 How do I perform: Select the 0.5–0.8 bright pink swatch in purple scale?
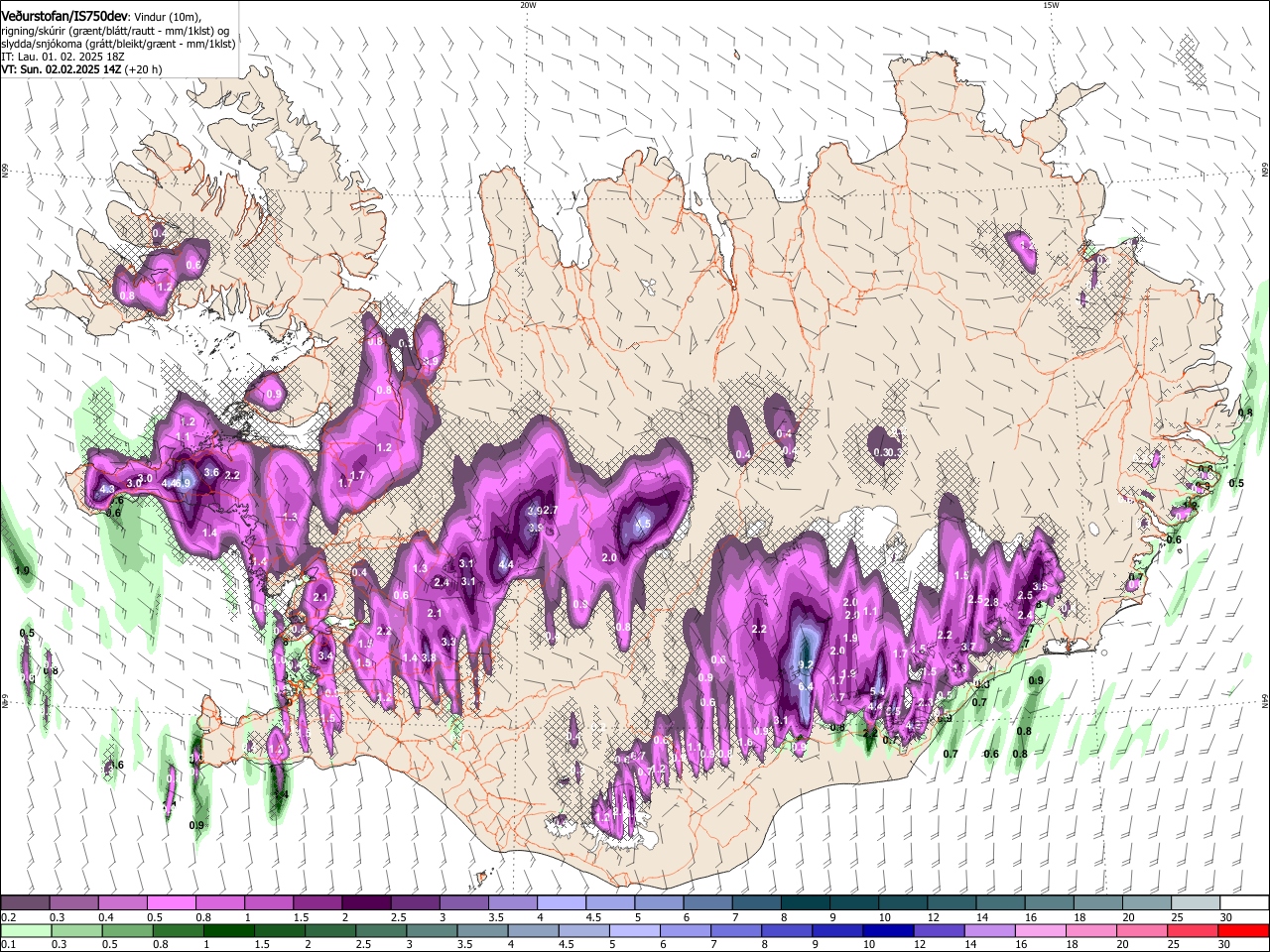(x=171, y=903)
